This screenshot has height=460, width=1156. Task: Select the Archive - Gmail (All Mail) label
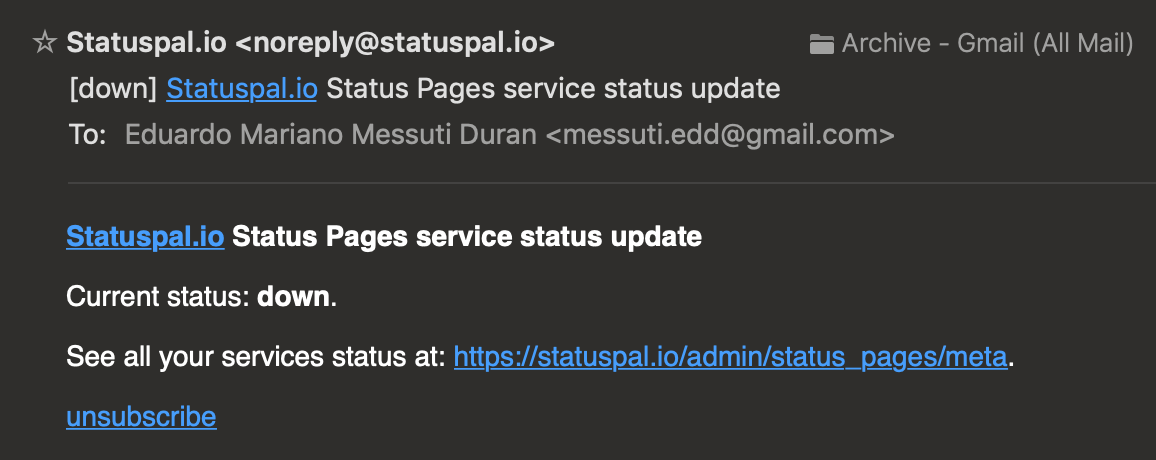pos(987,44)
